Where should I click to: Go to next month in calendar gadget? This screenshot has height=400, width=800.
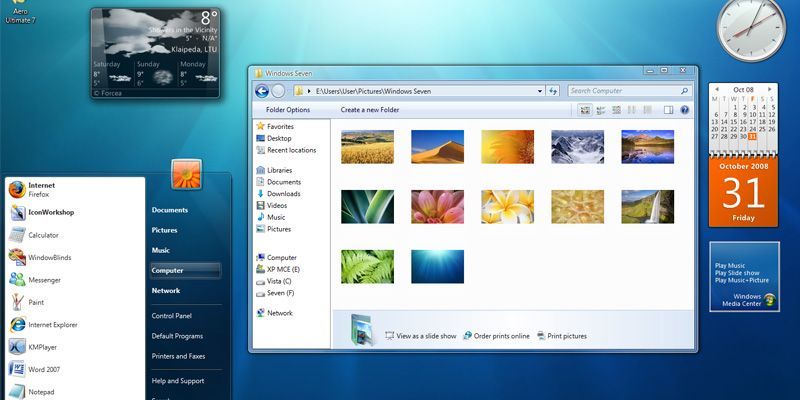(x=769, y=89)
